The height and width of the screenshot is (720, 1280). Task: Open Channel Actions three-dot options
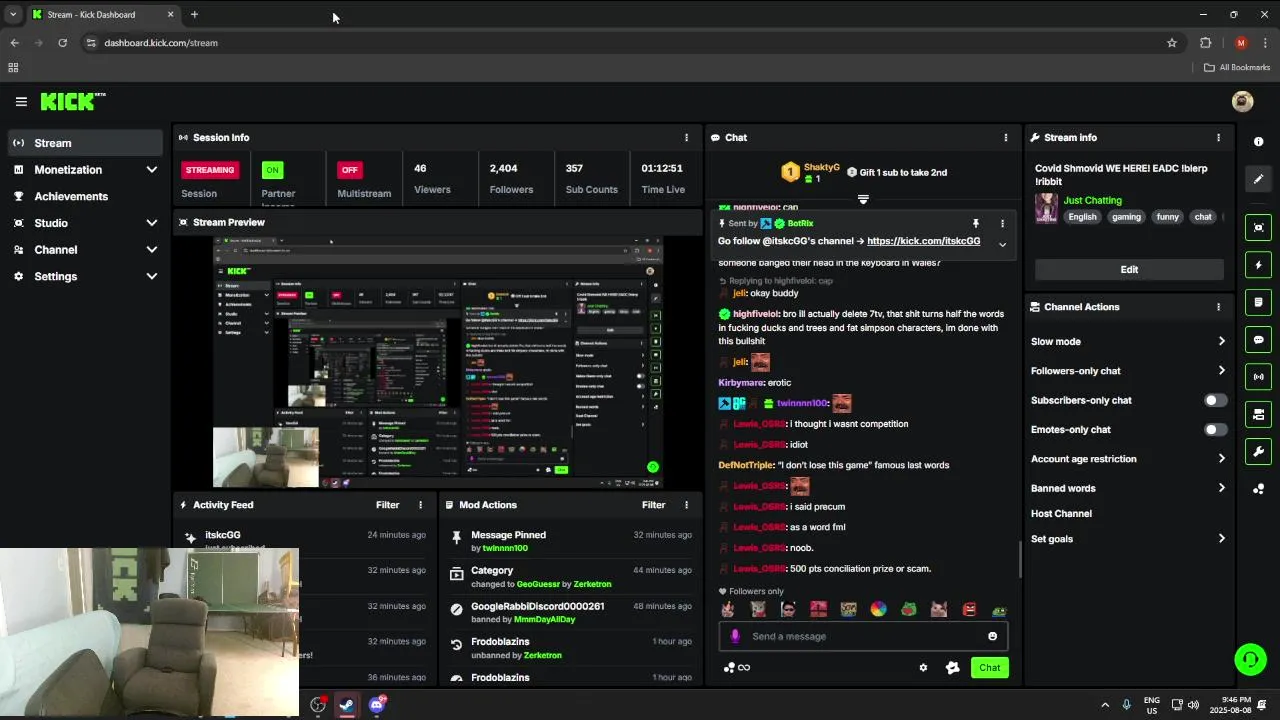1218,307
